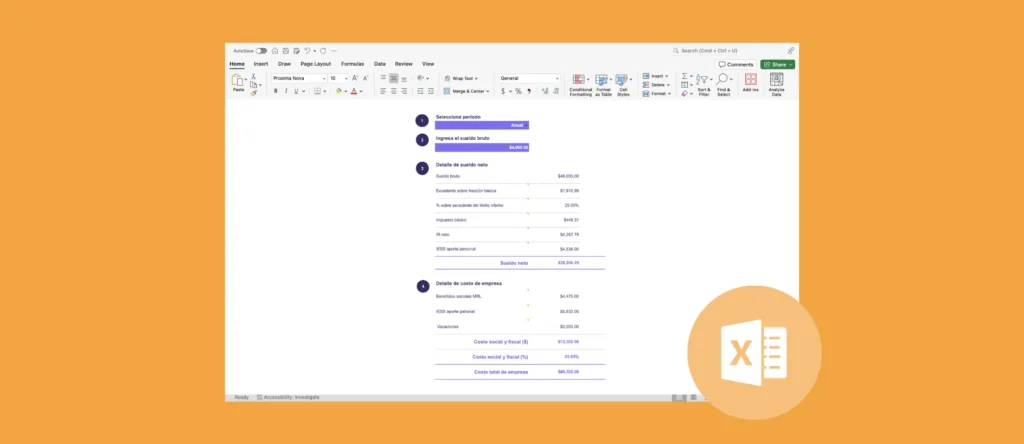This screenshot has height=444, width=1024.
Task: Open the Review tab
Action: tap(404, 64)
